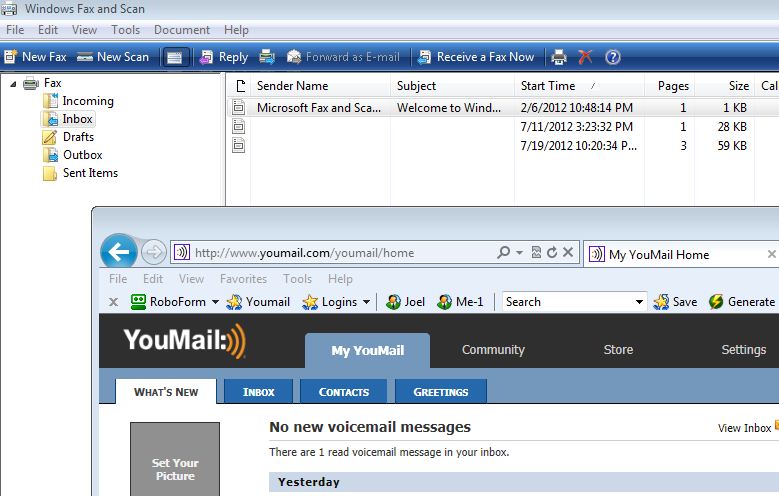Viewport: 779px width, 496px height.
Task: Open the Tools menu in Windows Fax and Scan
Action: click(x=125, y=30)
